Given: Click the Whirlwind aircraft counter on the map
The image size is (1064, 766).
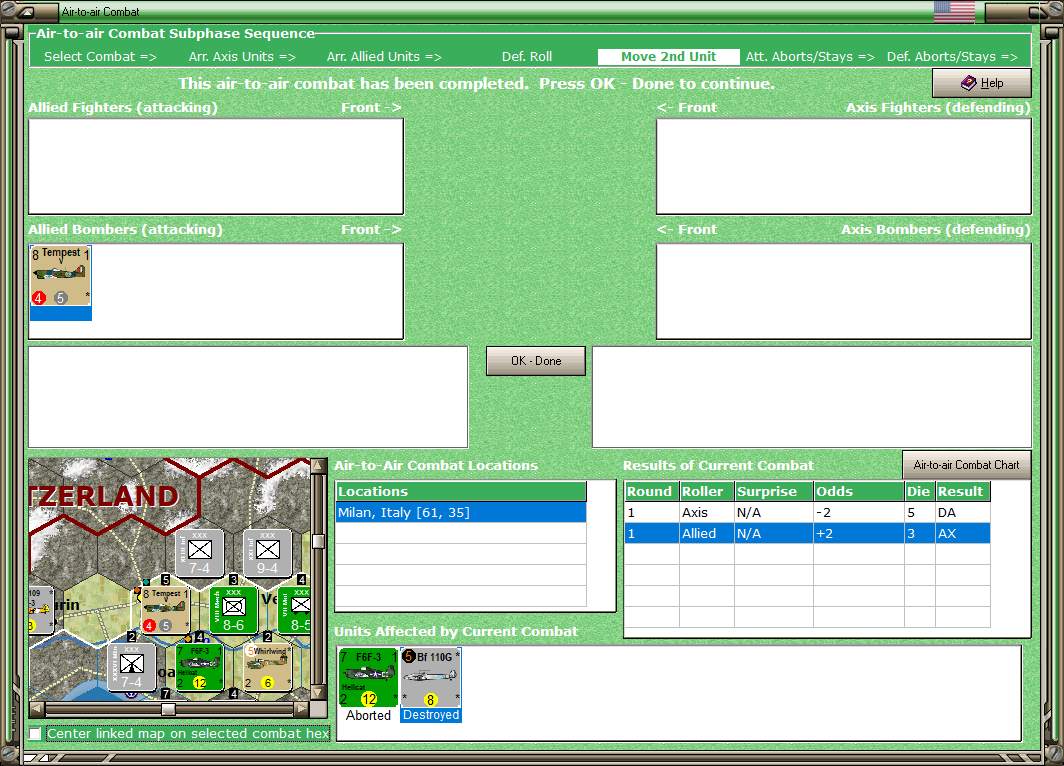Looking at the screenshot, I should tap(267, 668).
